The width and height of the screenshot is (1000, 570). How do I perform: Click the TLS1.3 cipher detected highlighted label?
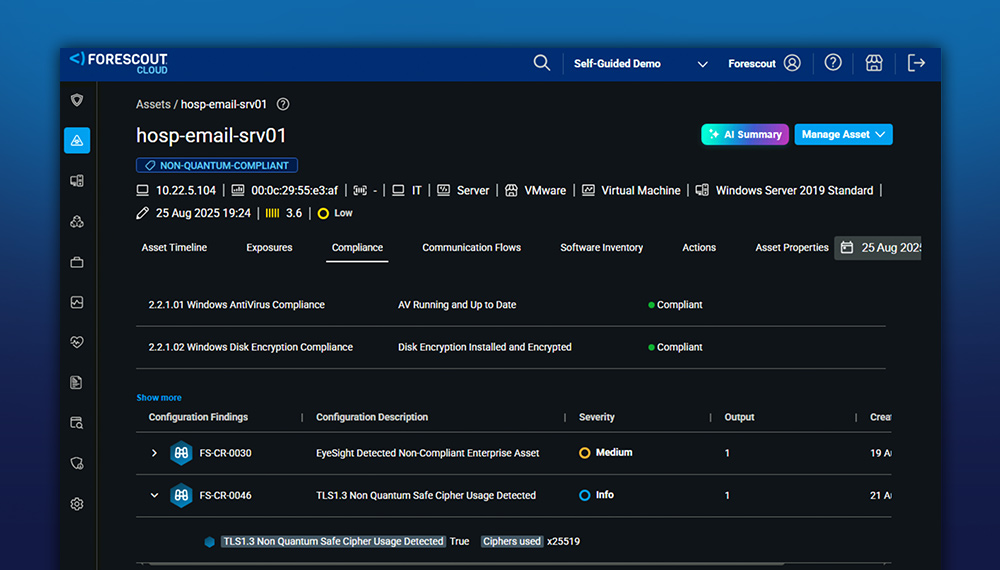(x=333, y=541)
